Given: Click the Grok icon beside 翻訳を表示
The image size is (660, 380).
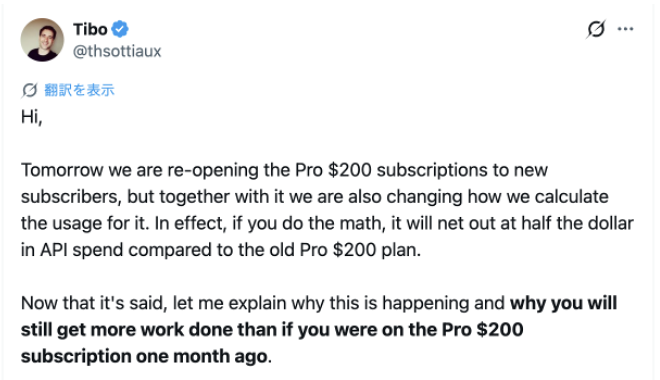Looking at the screenshot, I should [29, 90].
